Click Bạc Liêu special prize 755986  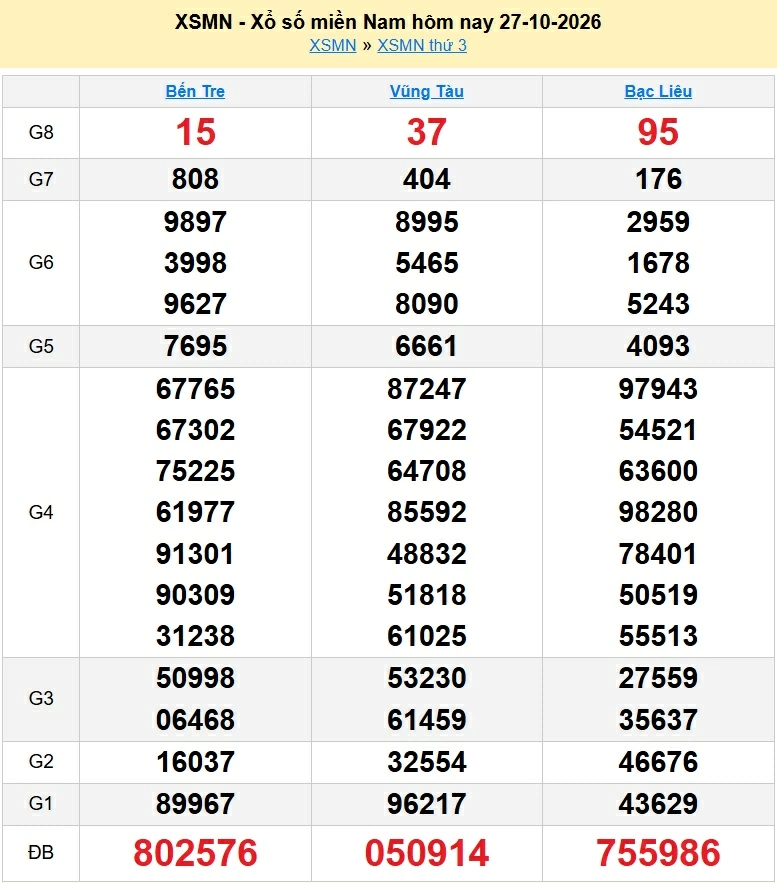[x=658, y=853]
